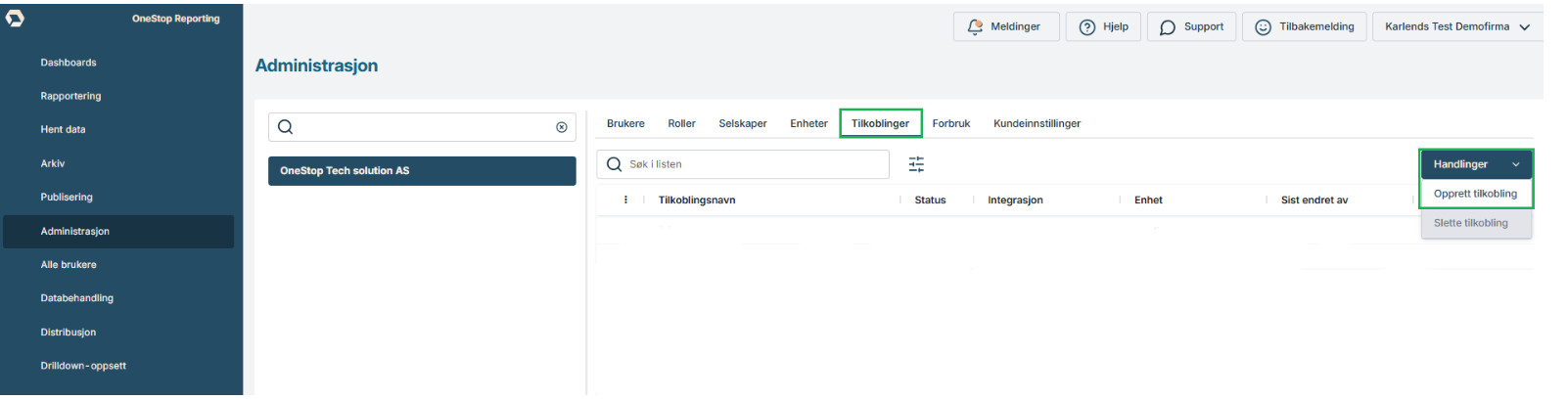Click the chat bubble Support icon
1568x400 pixels.
click(1168, 27)
